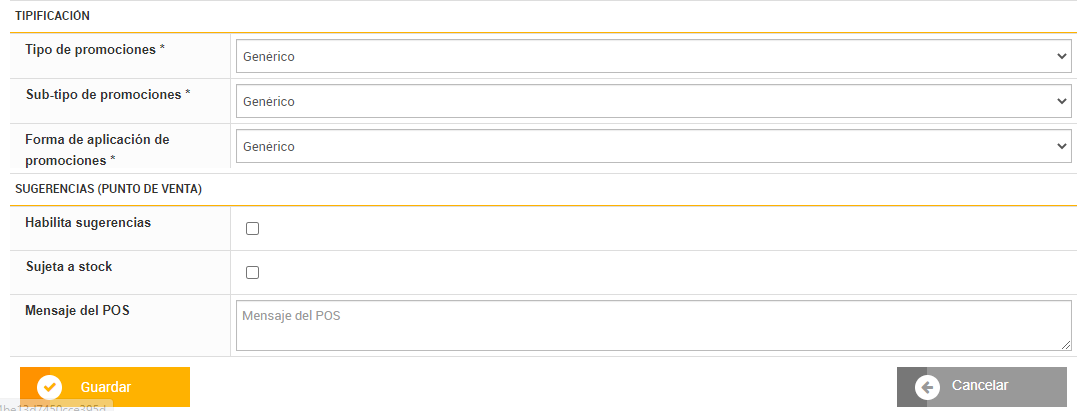Click the Sub-tipo de promociones label

point(104,94)
